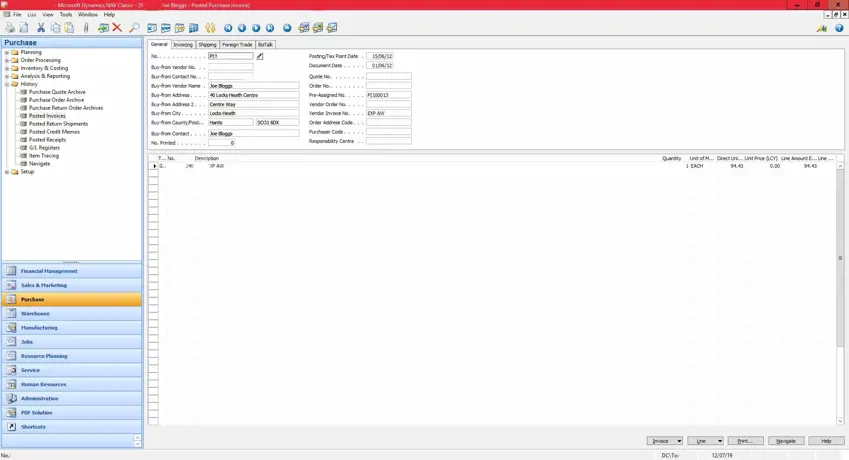Go to Next record arrow icon
The width and height of the screenshot is (849, 460).
(x=256, y=28)
